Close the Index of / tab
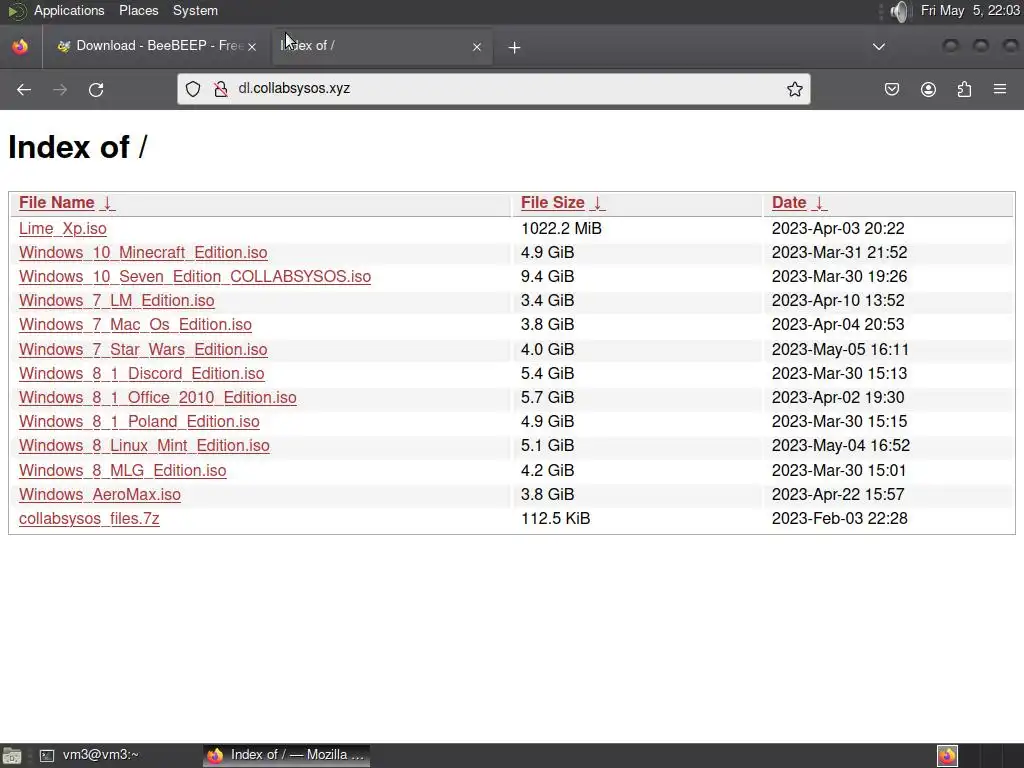The width and height of the screenshot is (1024, 768). pos(477,46)
